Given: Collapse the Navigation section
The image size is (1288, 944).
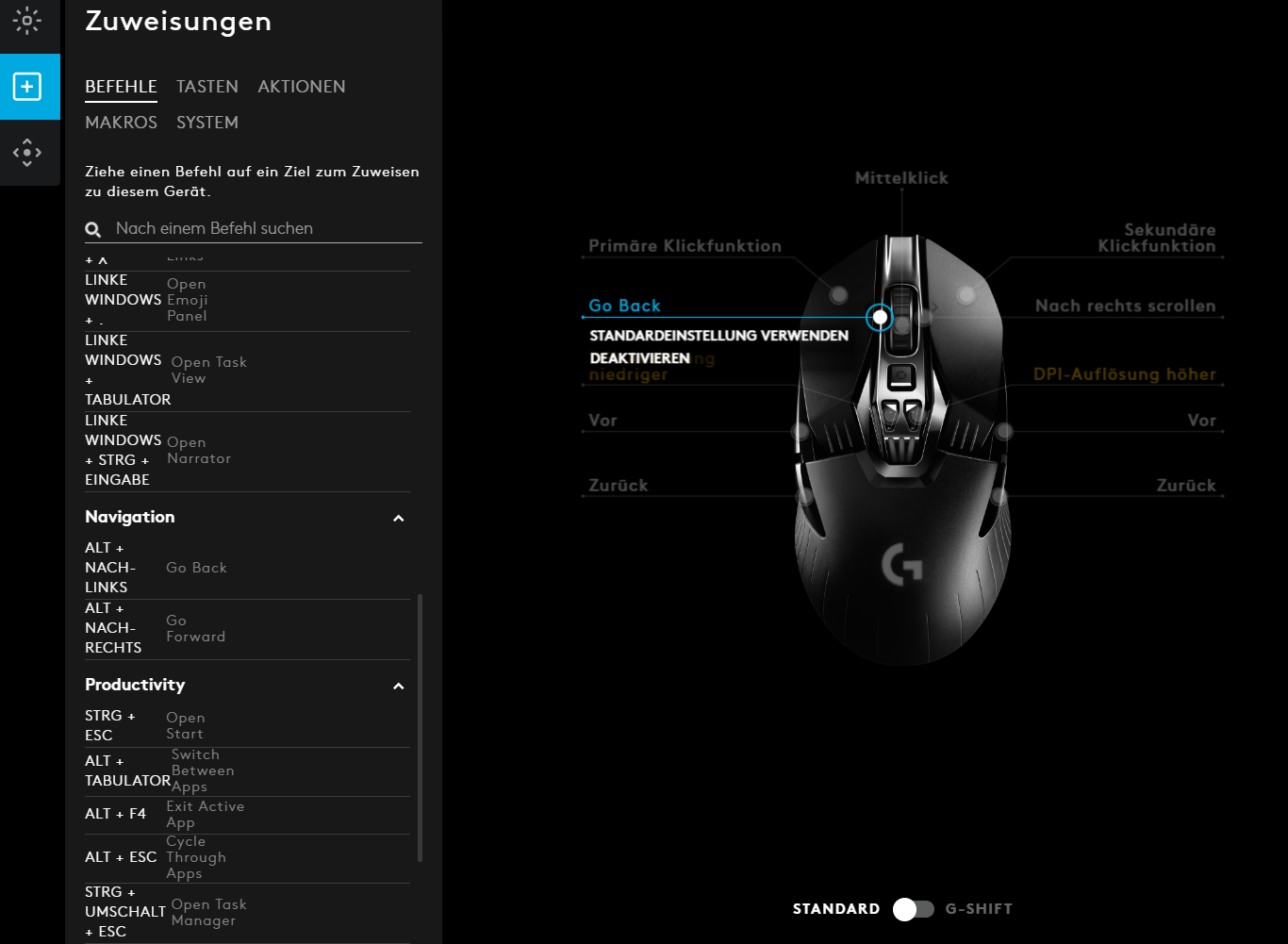Looking at the screenshot, I should [399, 518].
